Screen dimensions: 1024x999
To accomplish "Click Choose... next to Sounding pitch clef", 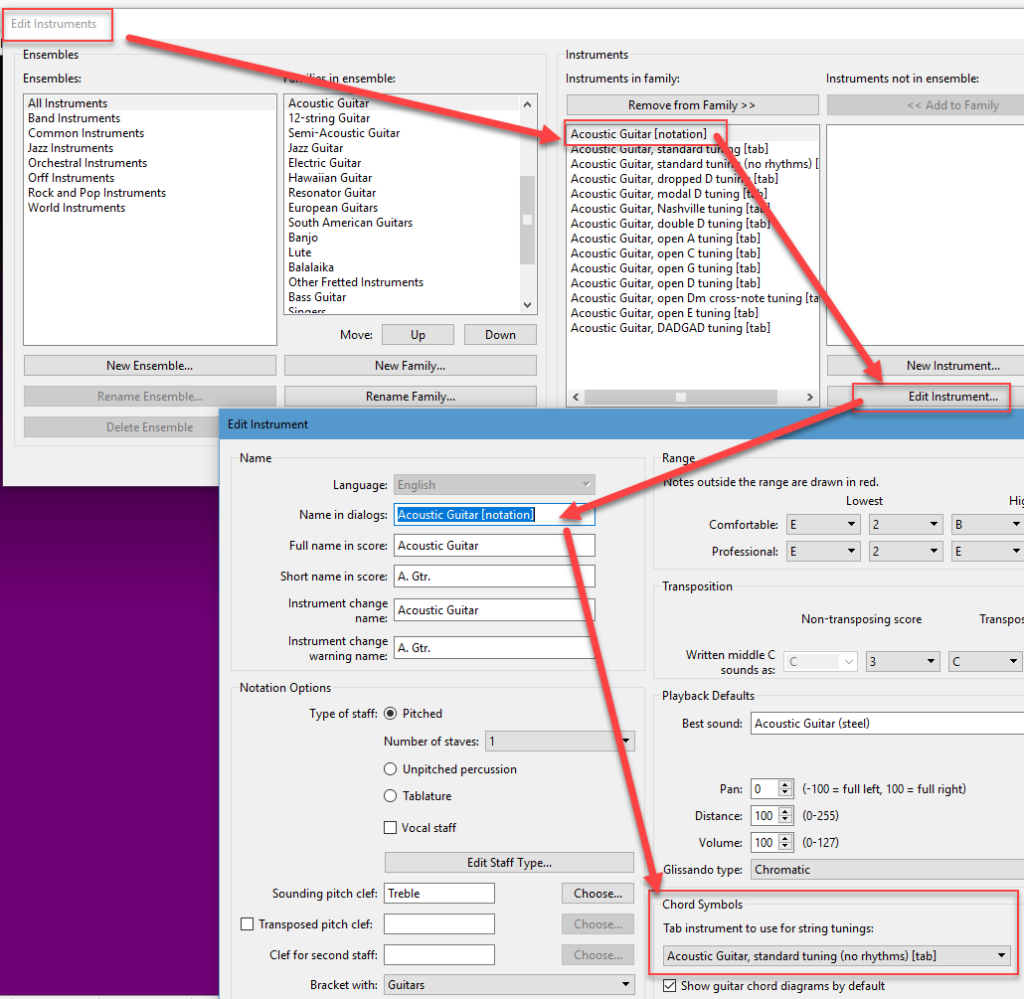I will pos(598,893).
